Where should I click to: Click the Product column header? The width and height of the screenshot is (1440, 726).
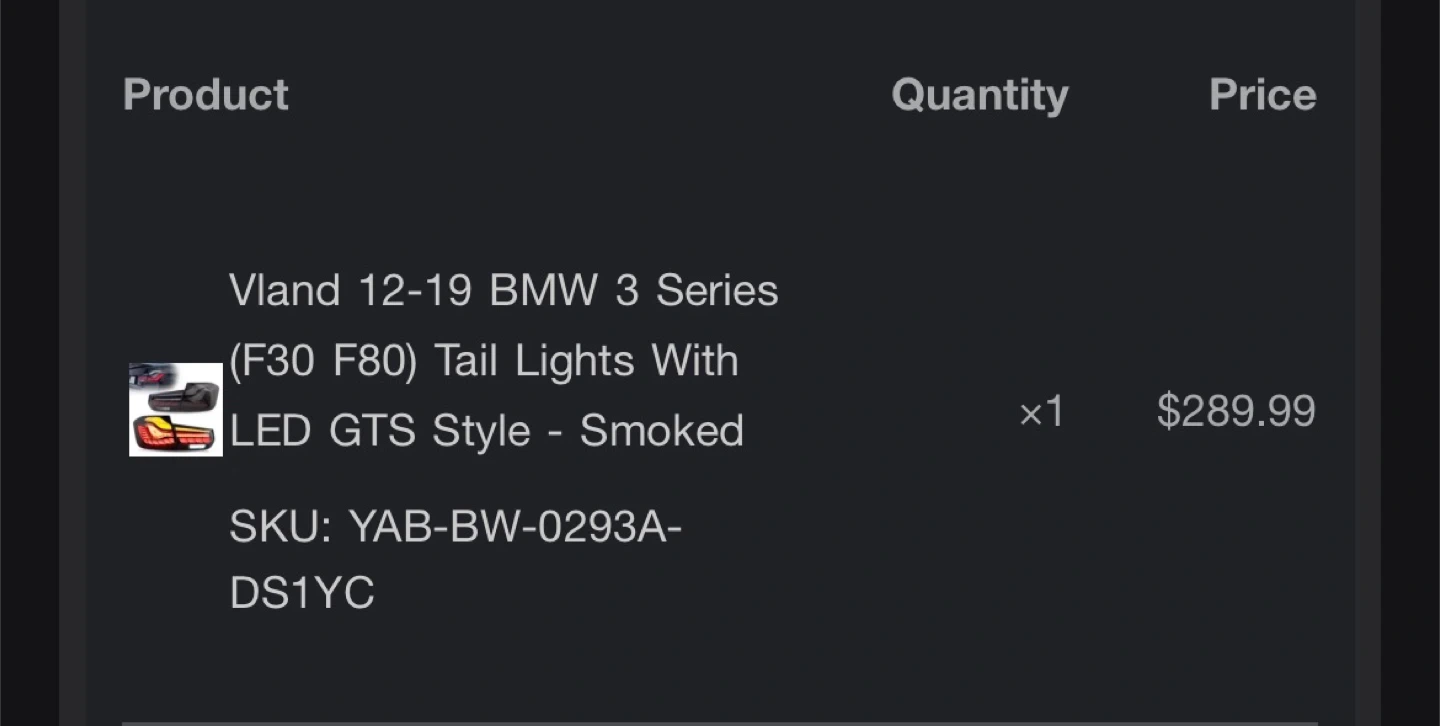tap(205, 95)
